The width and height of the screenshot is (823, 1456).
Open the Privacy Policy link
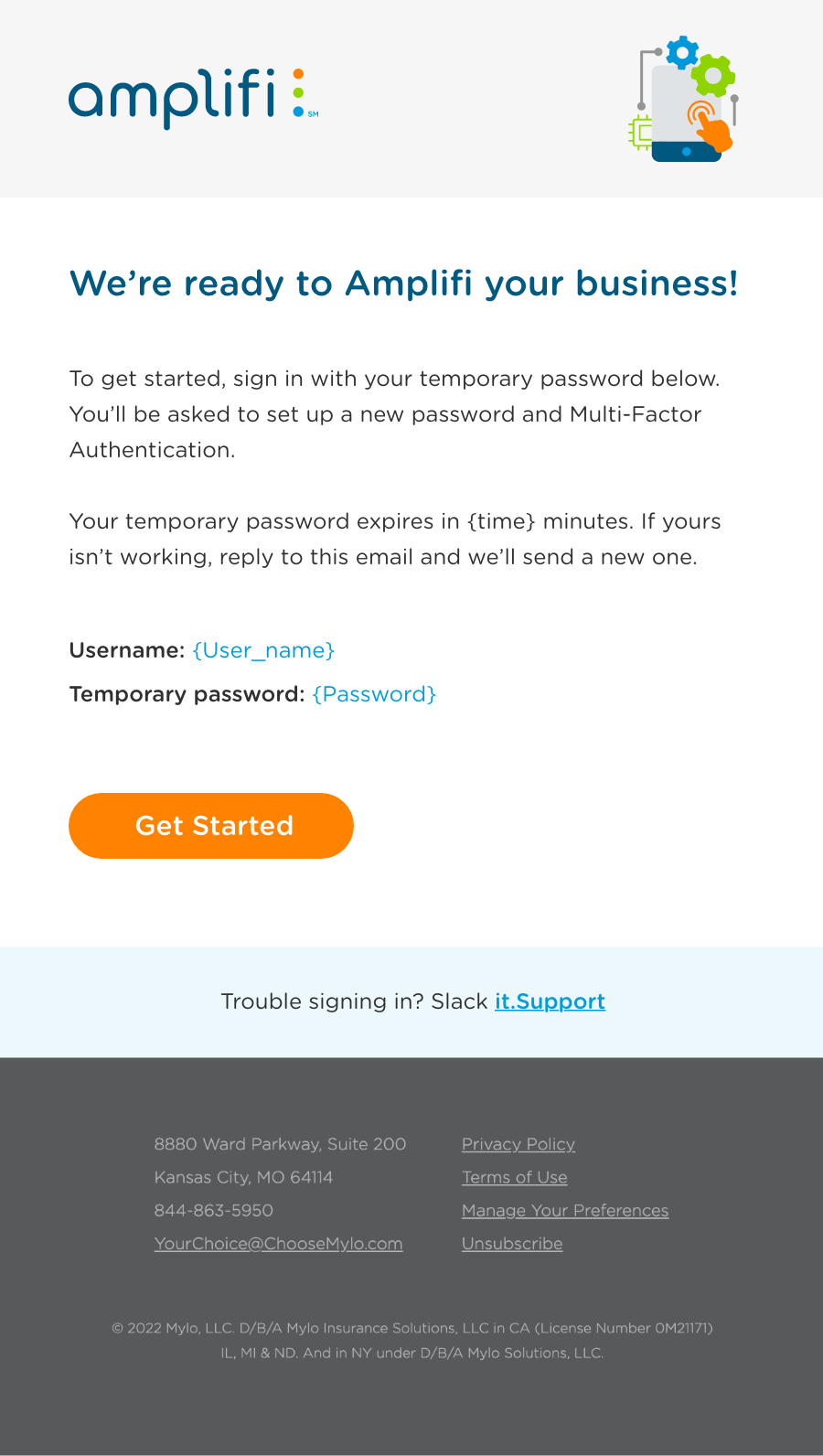[518, 1144]
